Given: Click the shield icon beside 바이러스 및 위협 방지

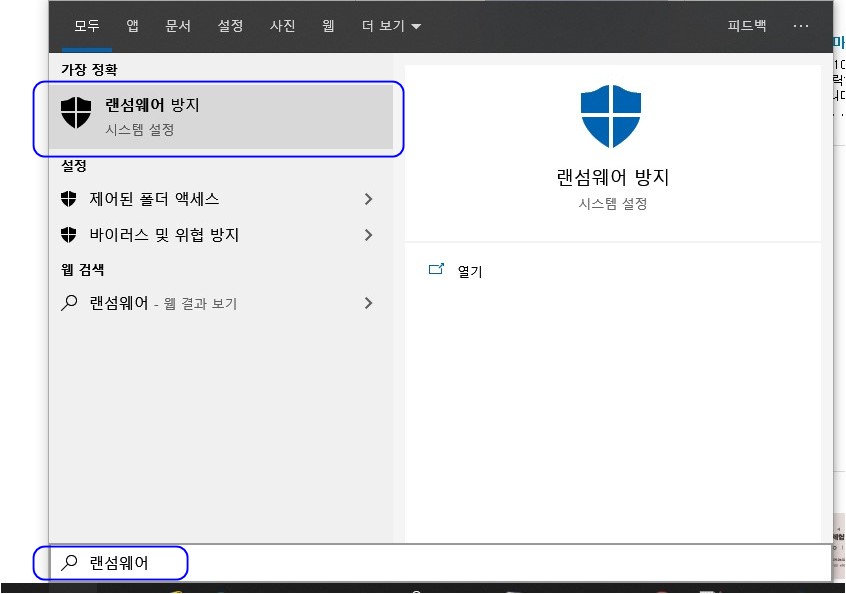Looking at the screenshot, I should pos(69,235).
